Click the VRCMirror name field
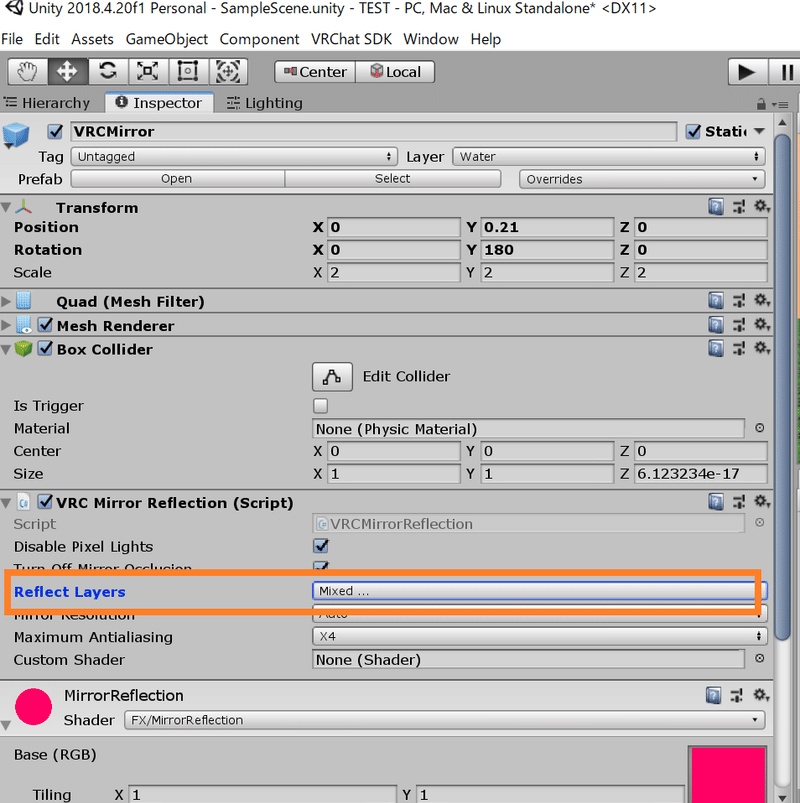The width and height of the screenshot is (800, 803). [373, 132]
